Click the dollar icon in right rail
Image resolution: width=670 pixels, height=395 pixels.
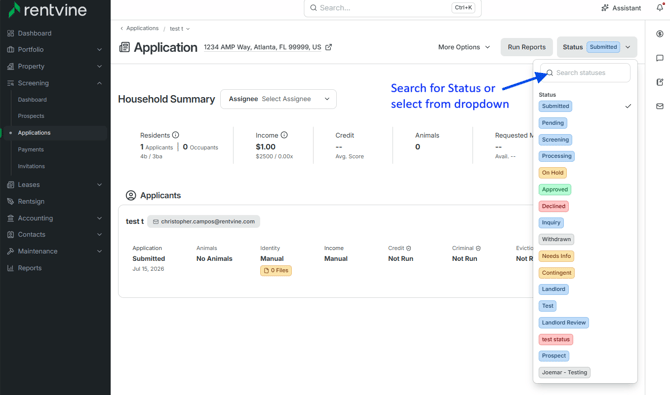(x=660, y=34)
